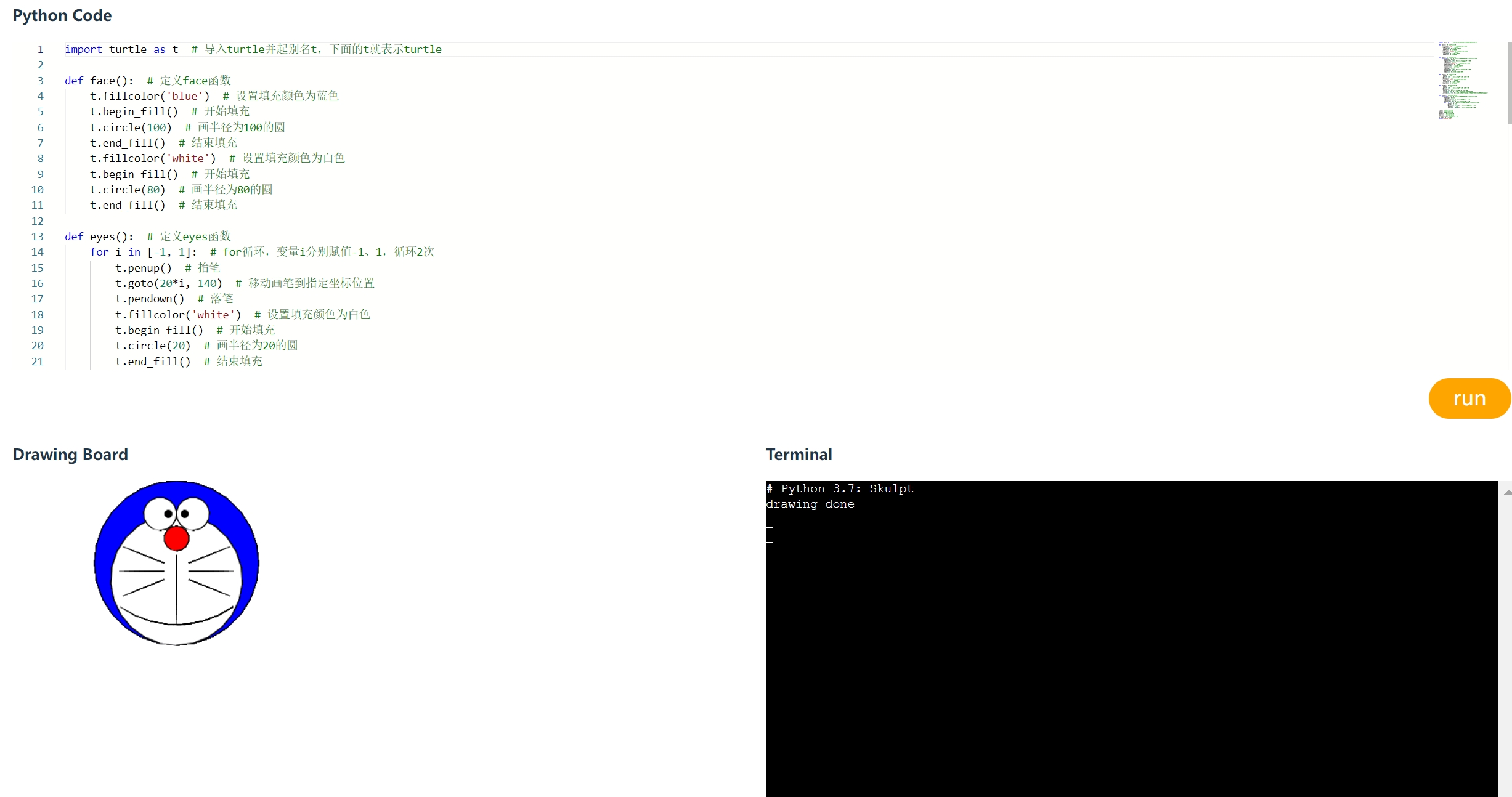Click the 'def eyes():' line

148,237
